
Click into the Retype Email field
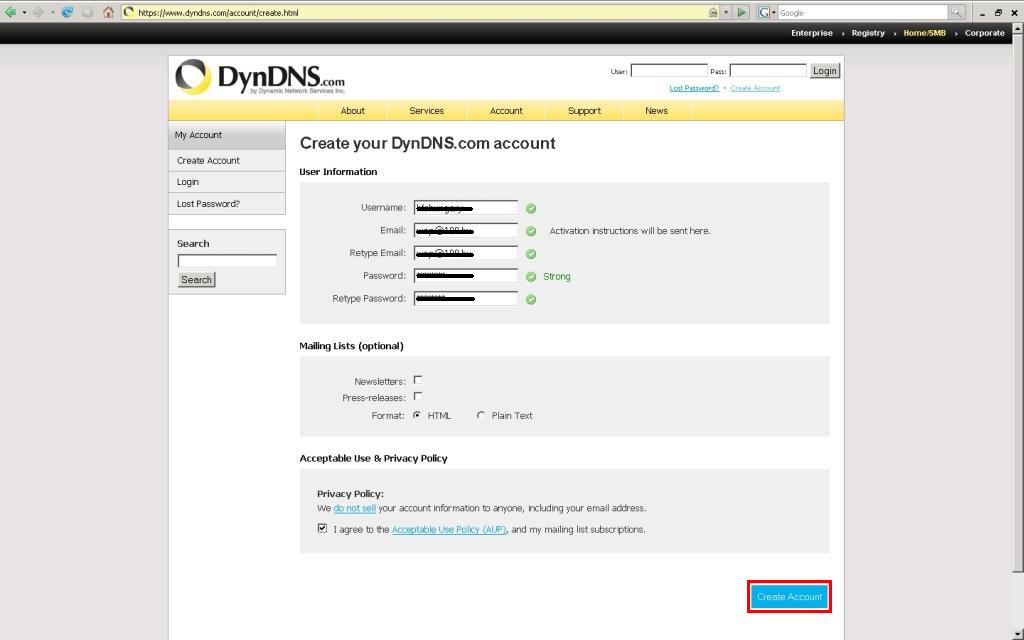pos(466,253)
